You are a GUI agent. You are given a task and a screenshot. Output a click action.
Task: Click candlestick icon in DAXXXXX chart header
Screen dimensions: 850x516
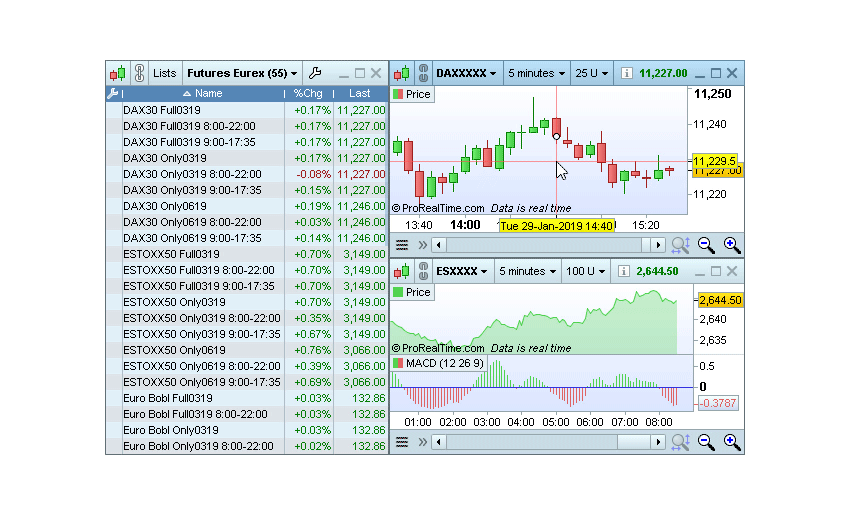(402, 73)
